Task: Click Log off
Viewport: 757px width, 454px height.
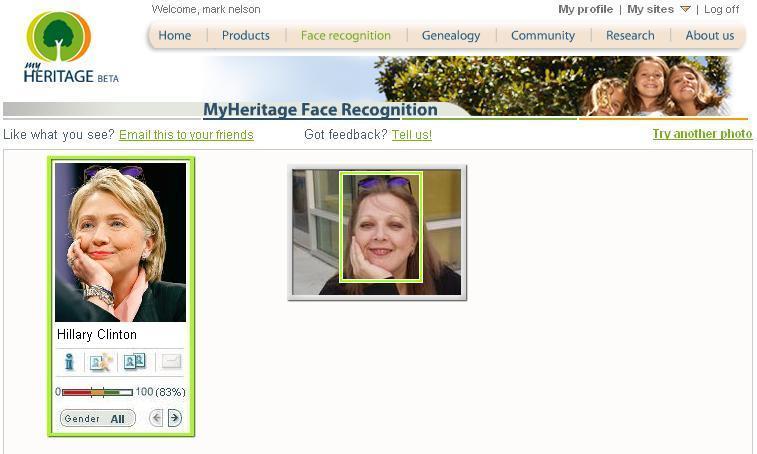Action: point(721,9)
